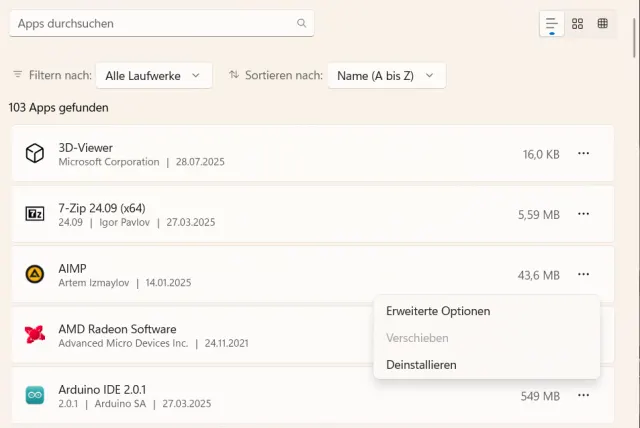Click the 3D-Viewer app icon
The height and width of the screenshot is (428, 640).
(x=35, y=154)
